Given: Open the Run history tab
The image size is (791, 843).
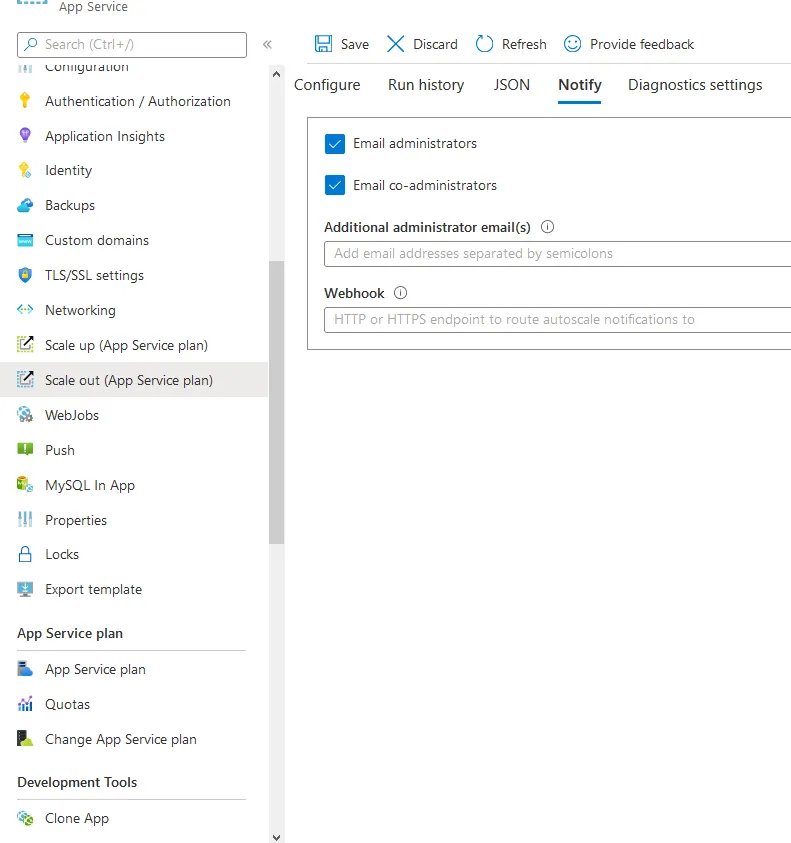Looking at the screenshot, I should point(426,85).
